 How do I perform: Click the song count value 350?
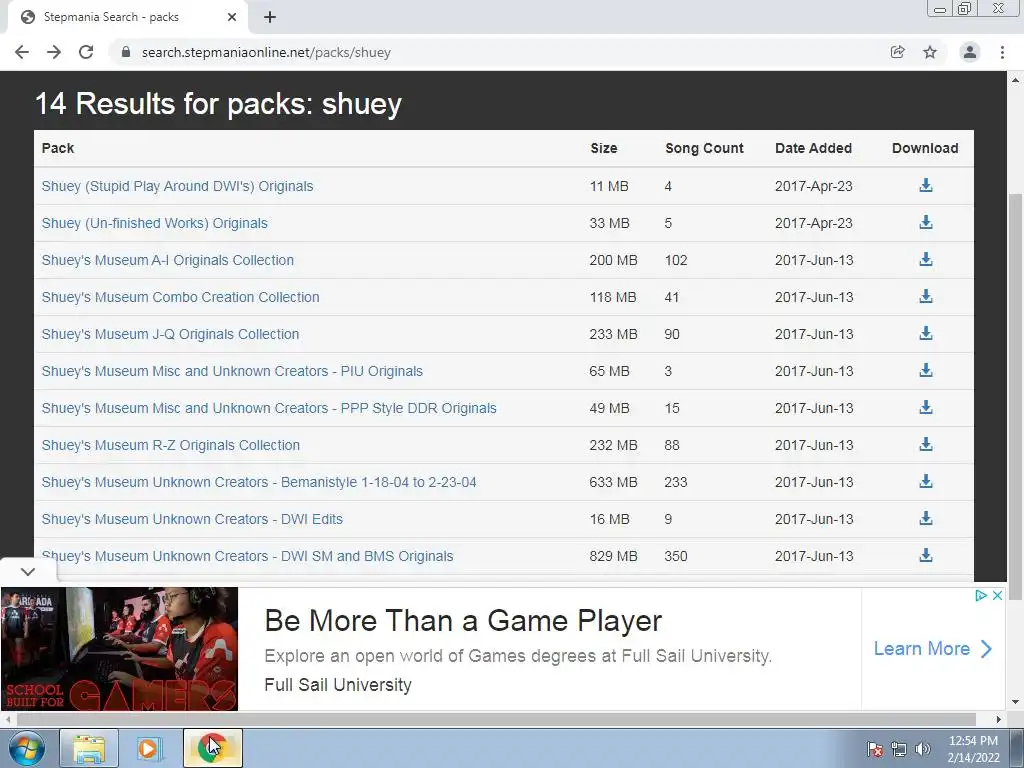pyautogui.click(x=676, y=556)
